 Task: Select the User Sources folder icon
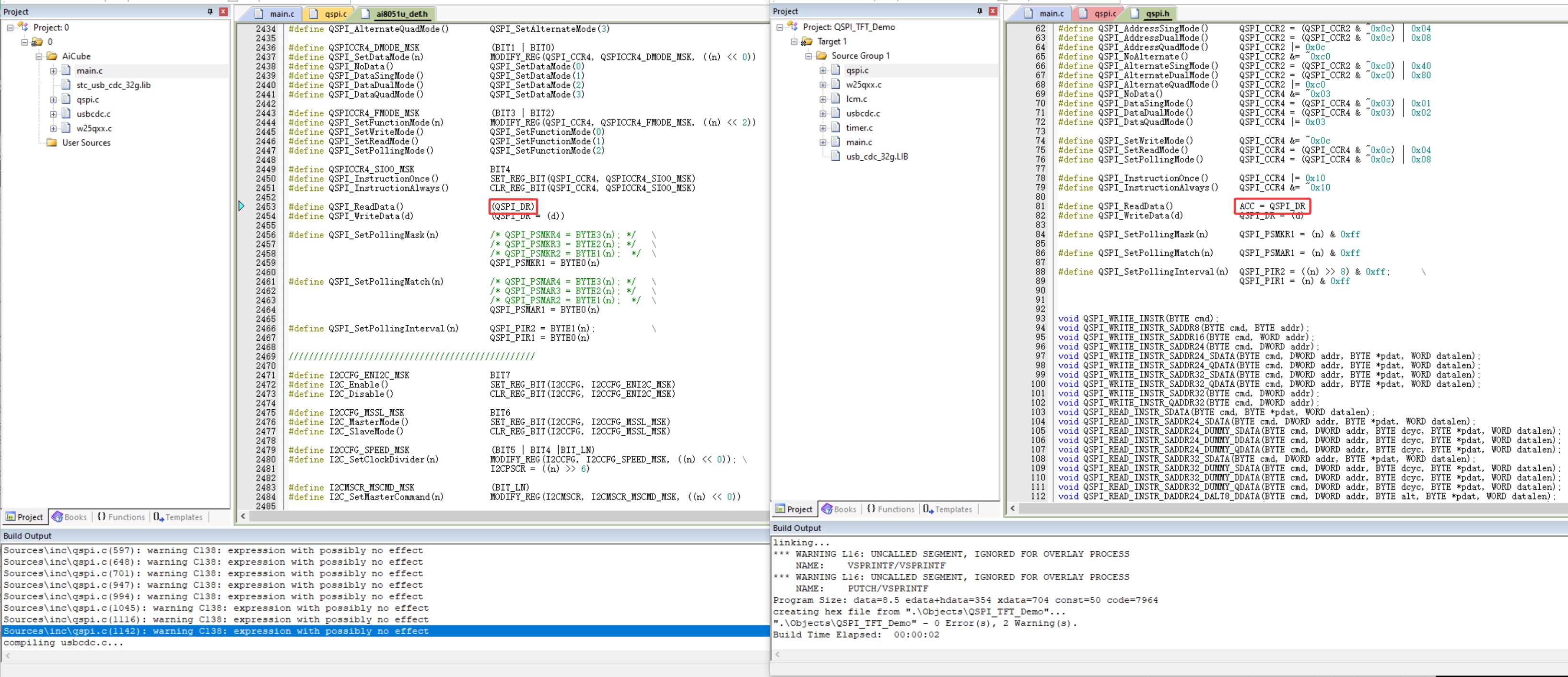point(52,143)
